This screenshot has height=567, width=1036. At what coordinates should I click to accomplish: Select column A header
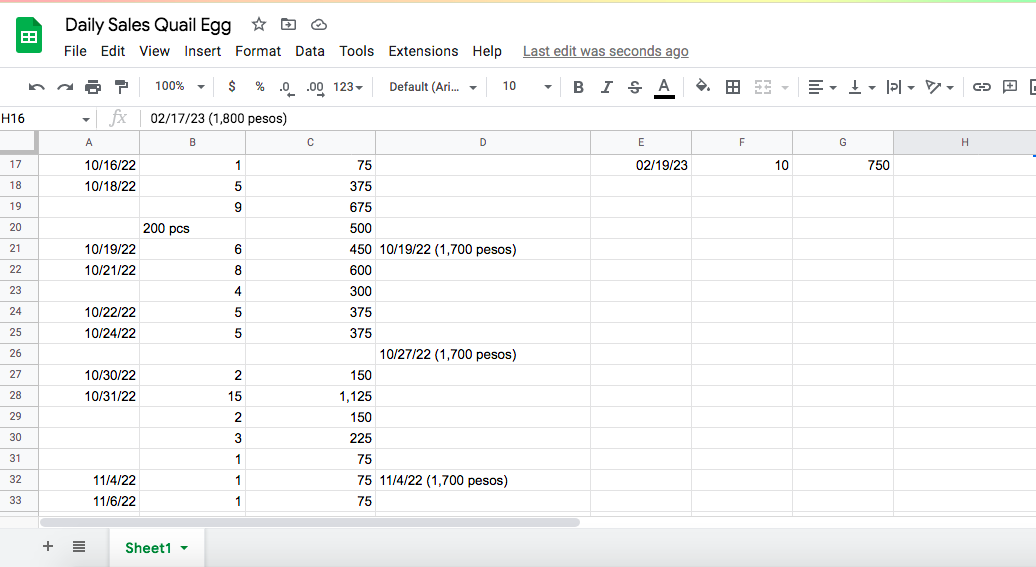(x=89, y=142)
